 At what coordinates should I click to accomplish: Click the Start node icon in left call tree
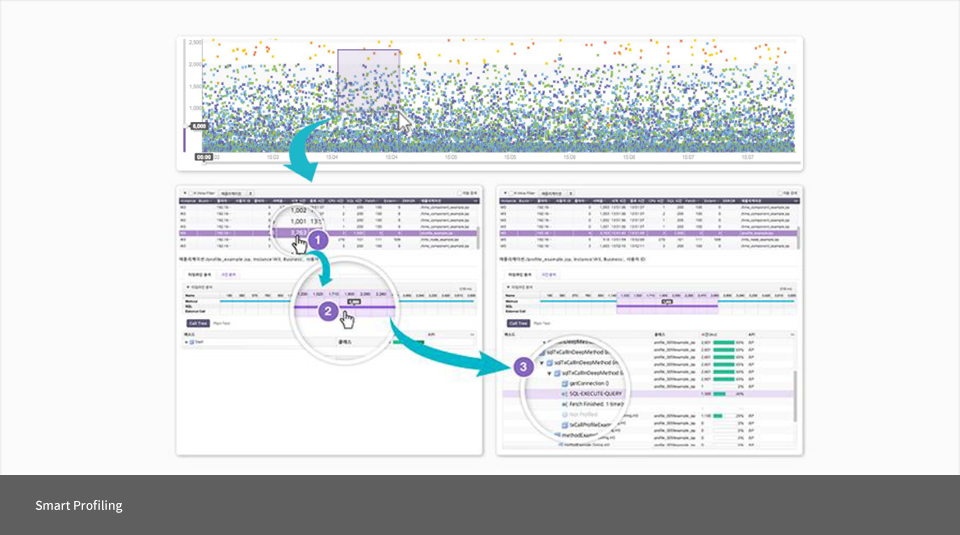[x=192, y=342]
